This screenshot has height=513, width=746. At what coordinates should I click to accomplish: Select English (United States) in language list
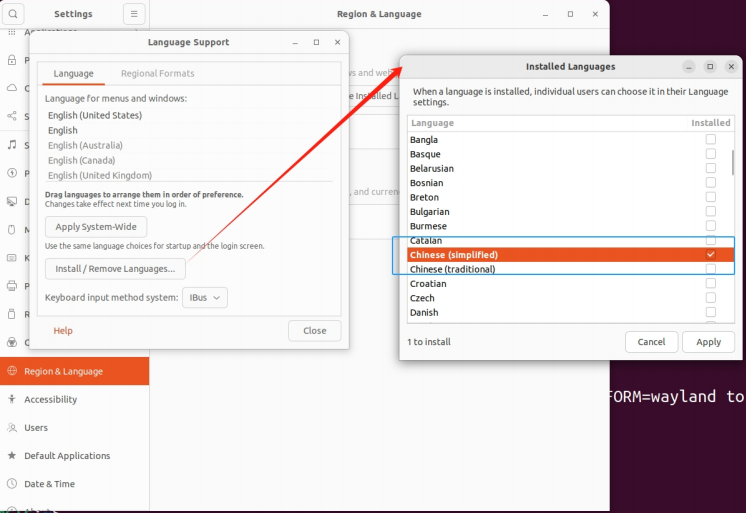tap(189, 115)
